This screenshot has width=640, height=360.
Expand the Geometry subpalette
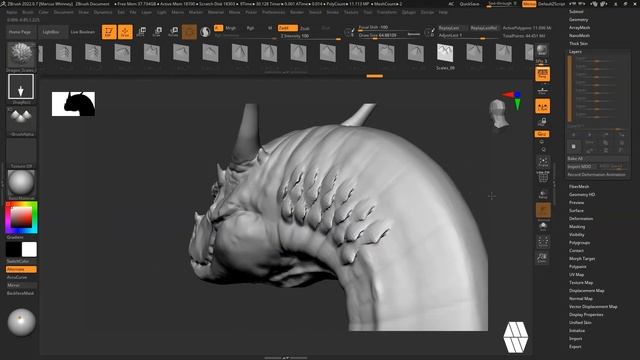tap(578, 20)
